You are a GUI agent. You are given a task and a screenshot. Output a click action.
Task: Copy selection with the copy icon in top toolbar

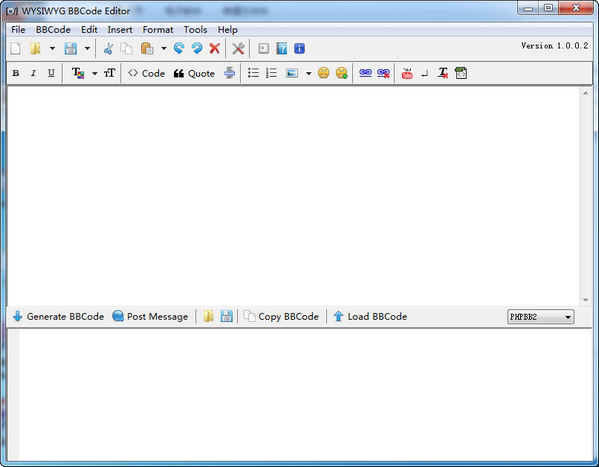coord(126,49)
